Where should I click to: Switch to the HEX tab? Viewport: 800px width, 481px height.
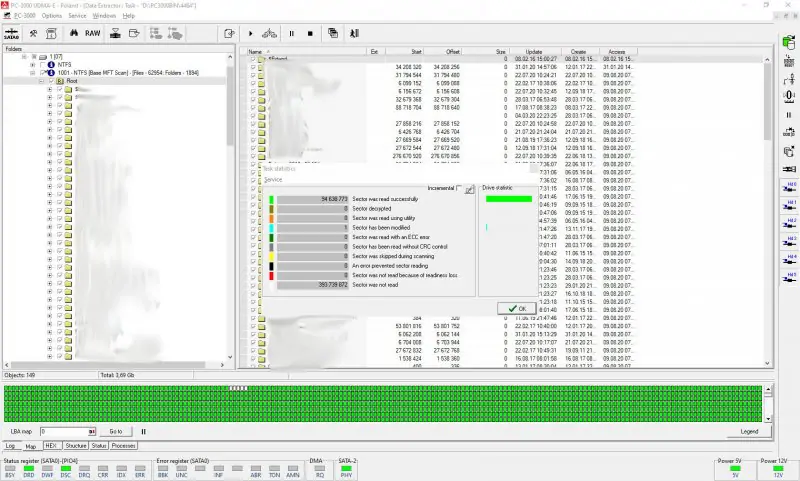tap(51, 446)
